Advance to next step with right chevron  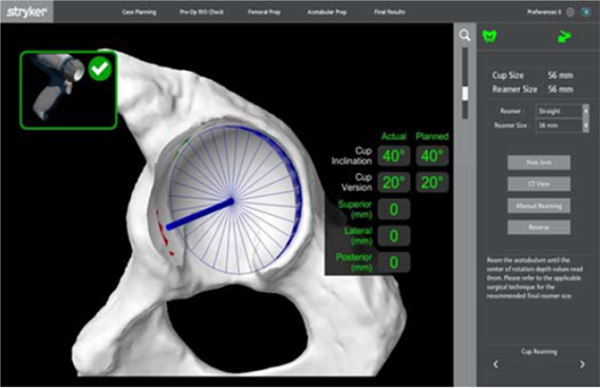[582, 364]
